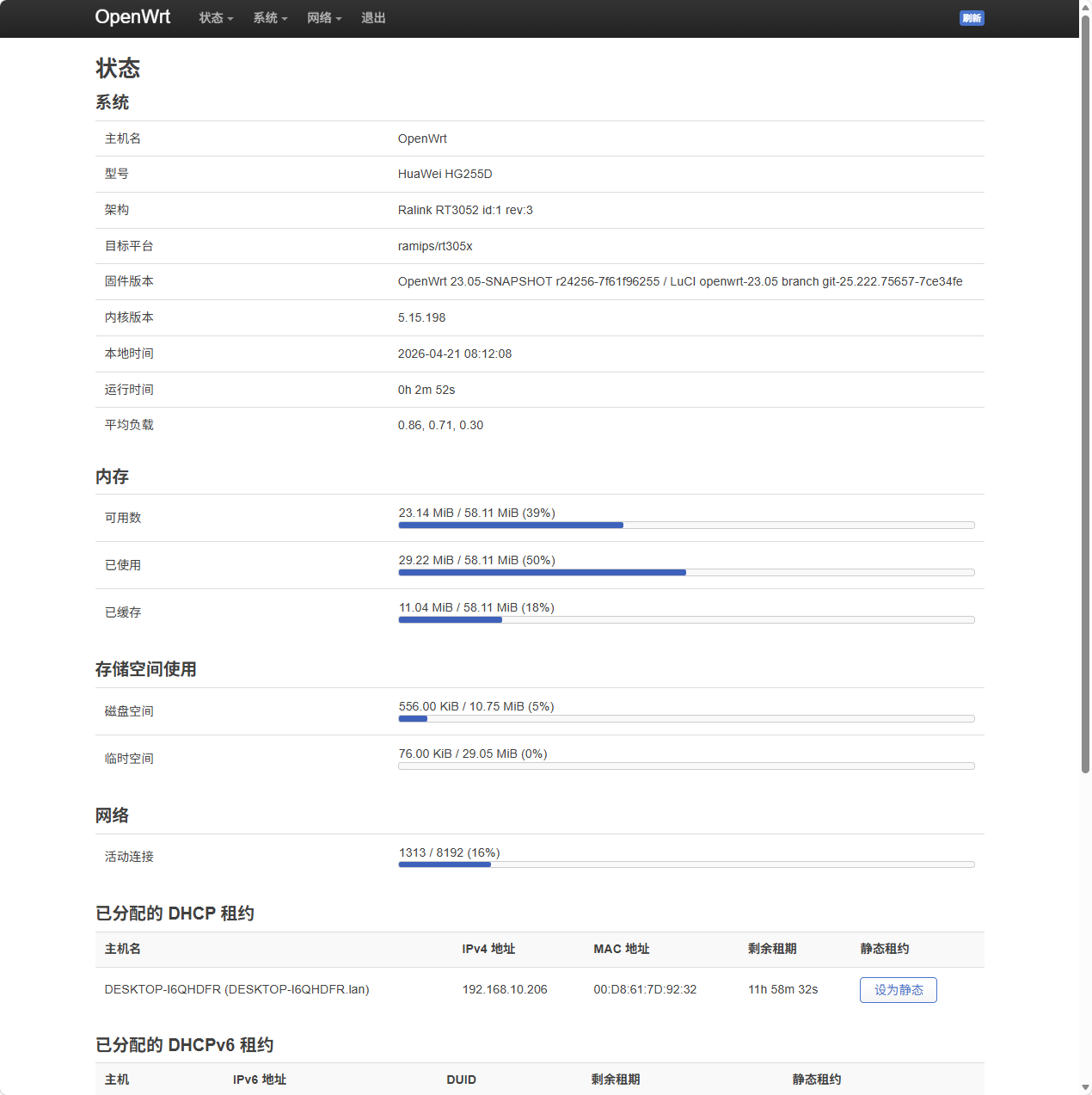Screen dimensions: 1092x1095
Task: Select the IPv4 address 192.168.10.206
Action: coord(505,989)
